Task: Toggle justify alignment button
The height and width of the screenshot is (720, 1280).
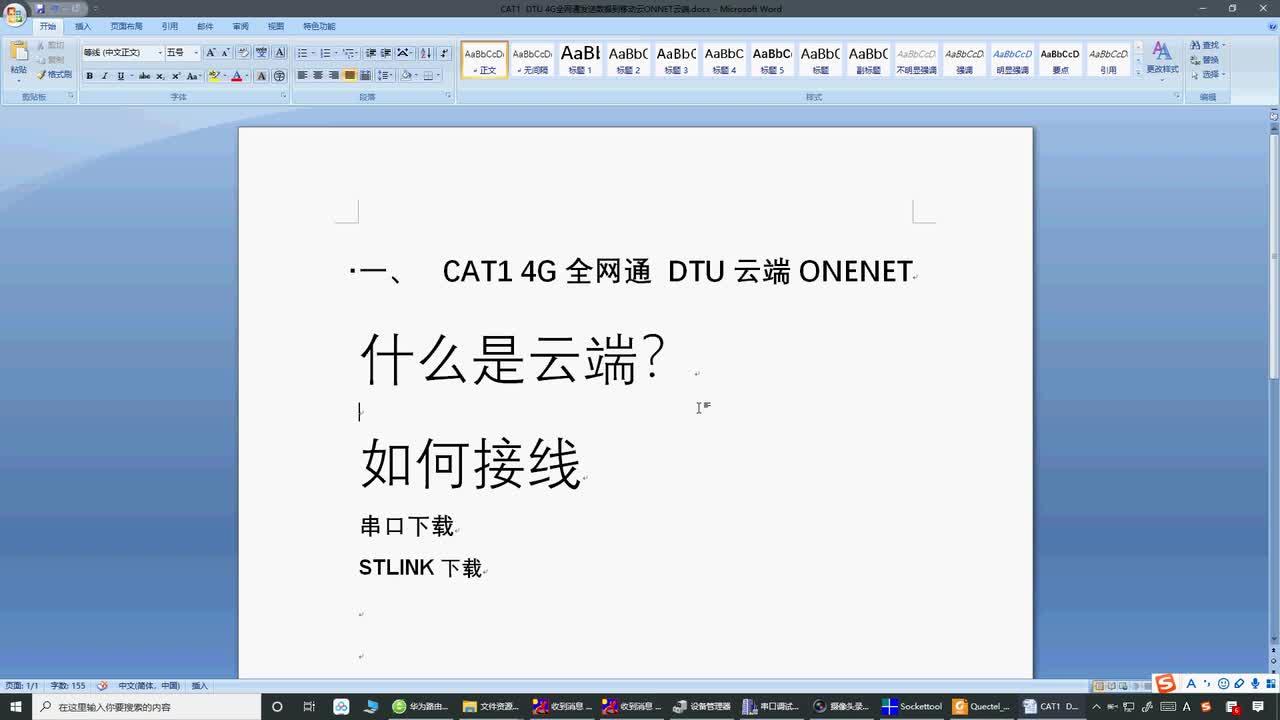Action: (350, 76)
